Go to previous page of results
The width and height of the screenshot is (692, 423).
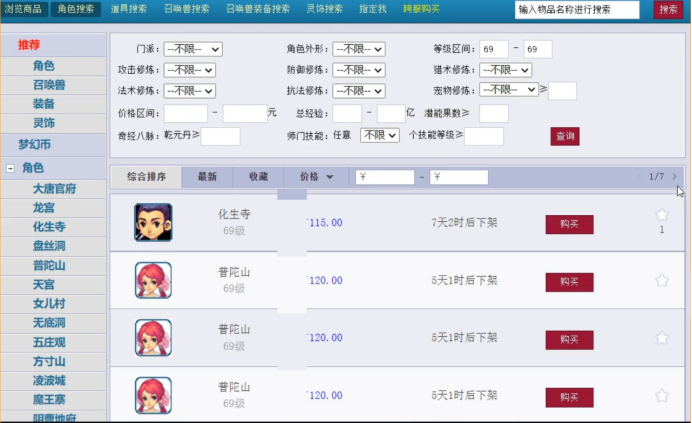[x=640, y=177]
